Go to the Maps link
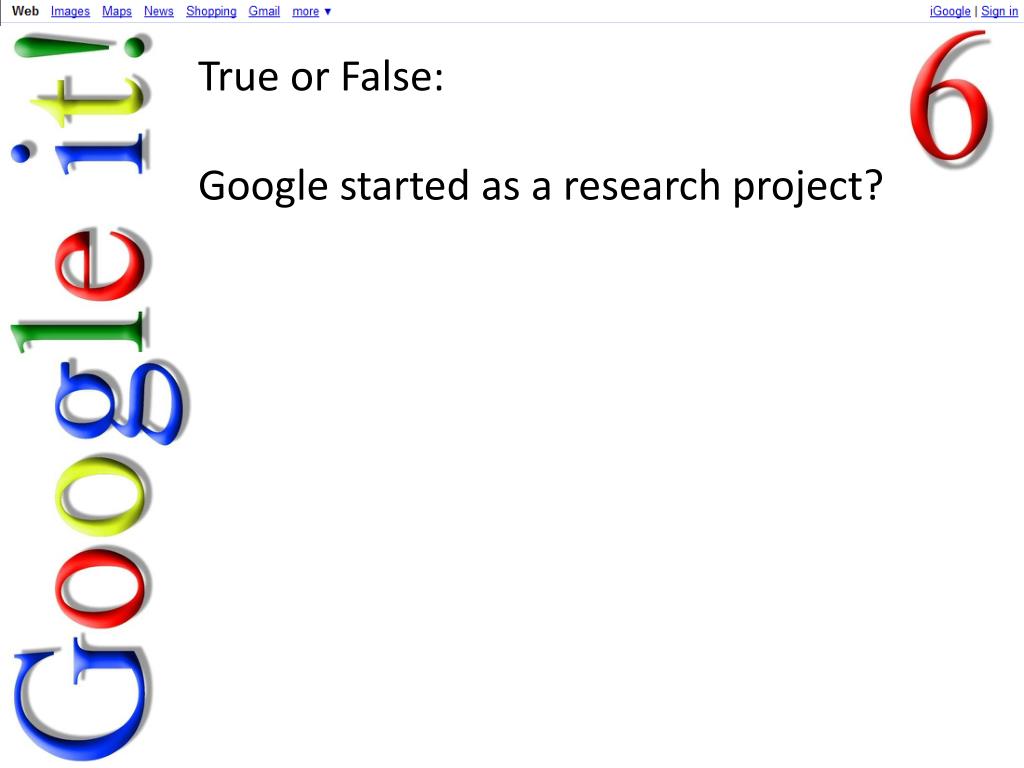This screenshot has height=768, width=1024. click(117, 11)
